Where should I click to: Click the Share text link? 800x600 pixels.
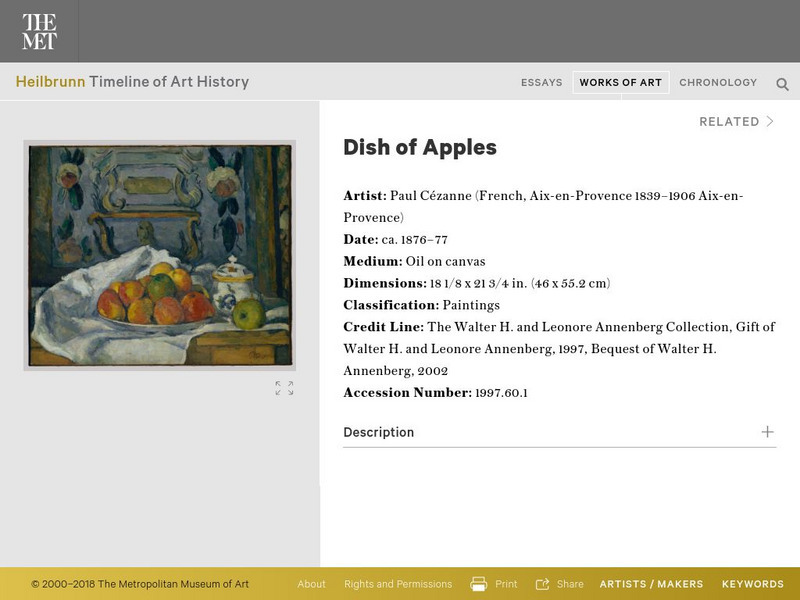click(x=570, y=584)
